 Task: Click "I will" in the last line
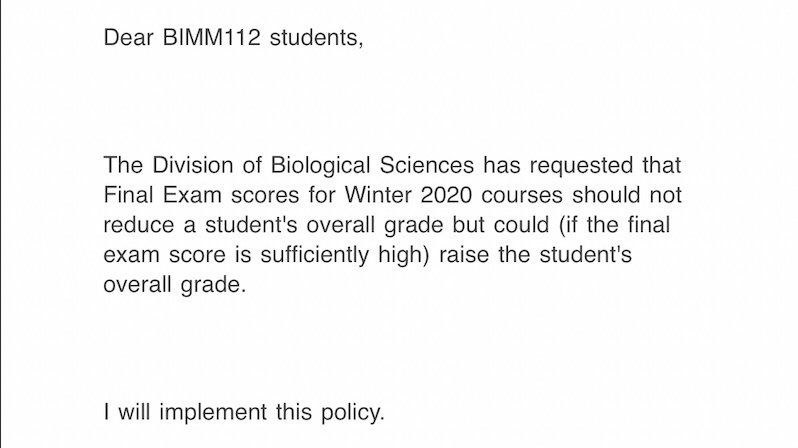127,410
